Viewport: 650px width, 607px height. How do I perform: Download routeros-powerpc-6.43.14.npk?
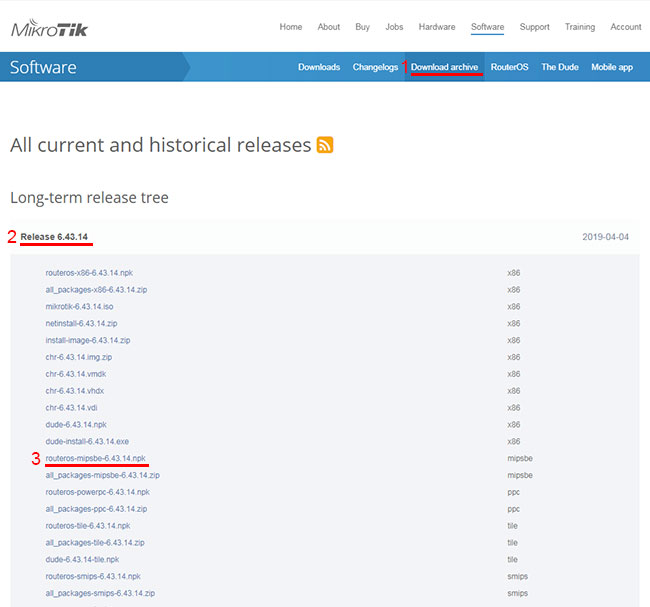click(x=97, y=492)
